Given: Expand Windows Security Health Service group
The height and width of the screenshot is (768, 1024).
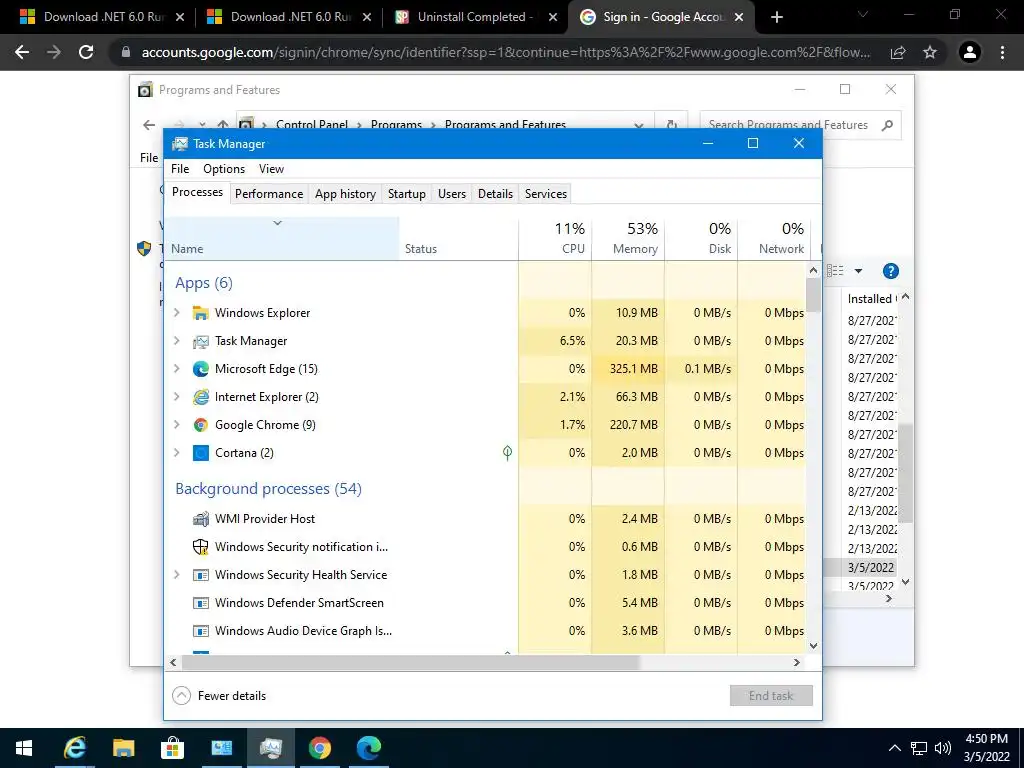Looking at the screenshot, I should (x=176, y=575).
